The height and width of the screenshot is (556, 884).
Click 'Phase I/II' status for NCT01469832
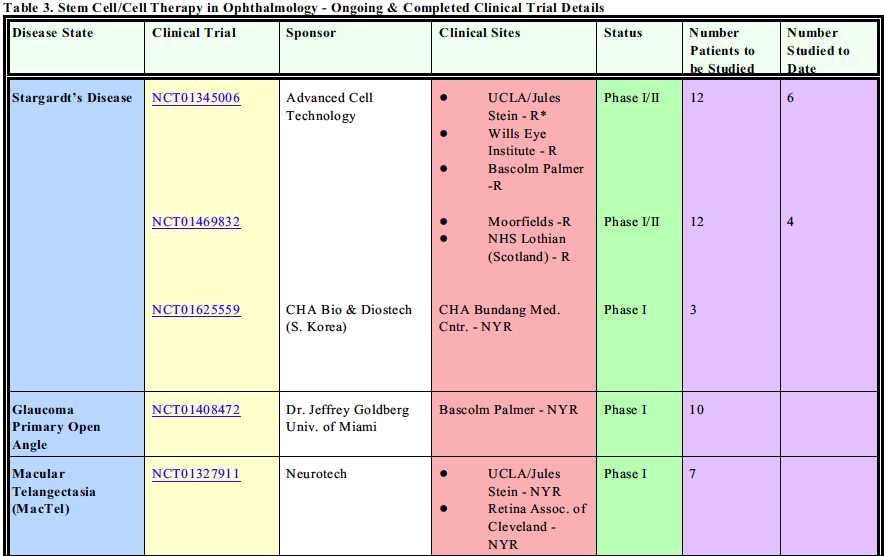pyautogui.click(x=631, y=222)
